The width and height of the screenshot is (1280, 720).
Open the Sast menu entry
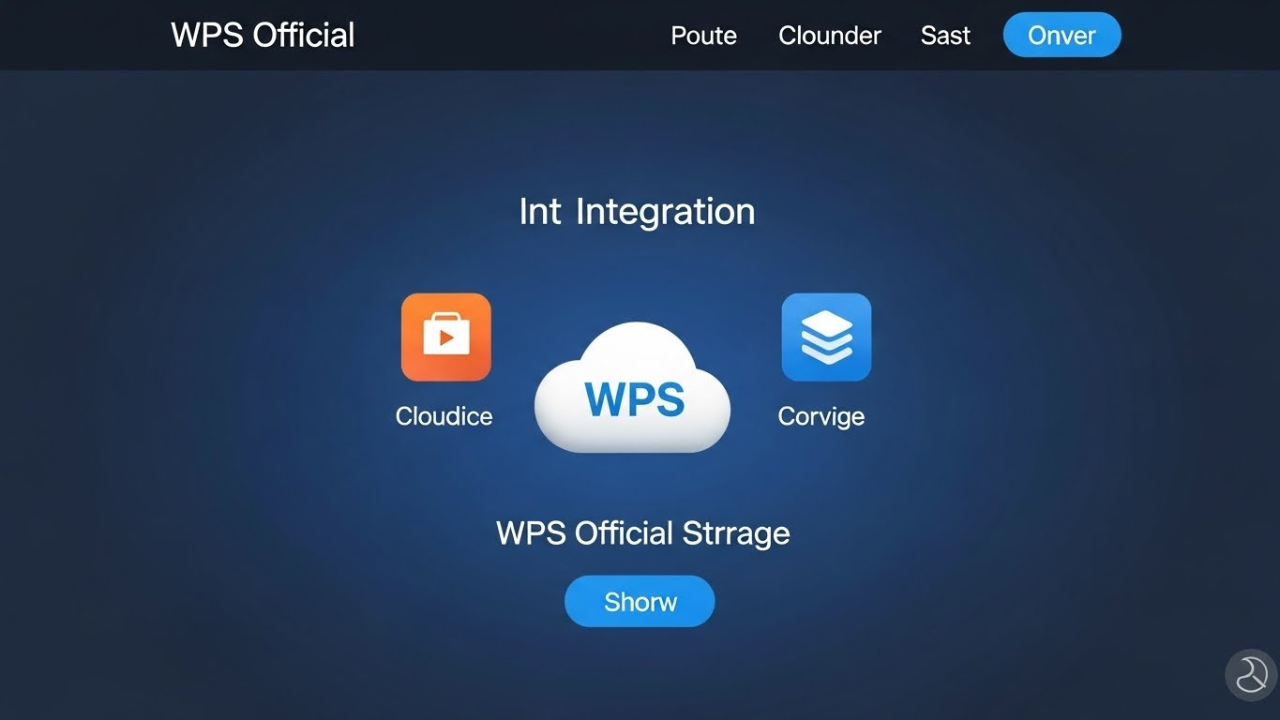coord(945,35)
